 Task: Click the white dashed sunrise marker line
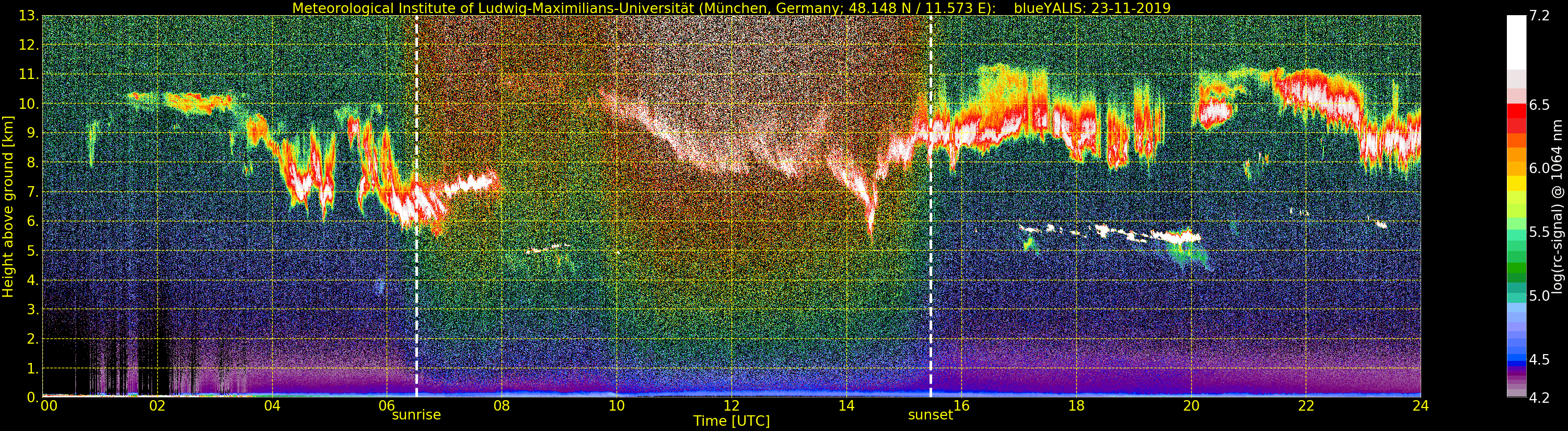(416, 206)
